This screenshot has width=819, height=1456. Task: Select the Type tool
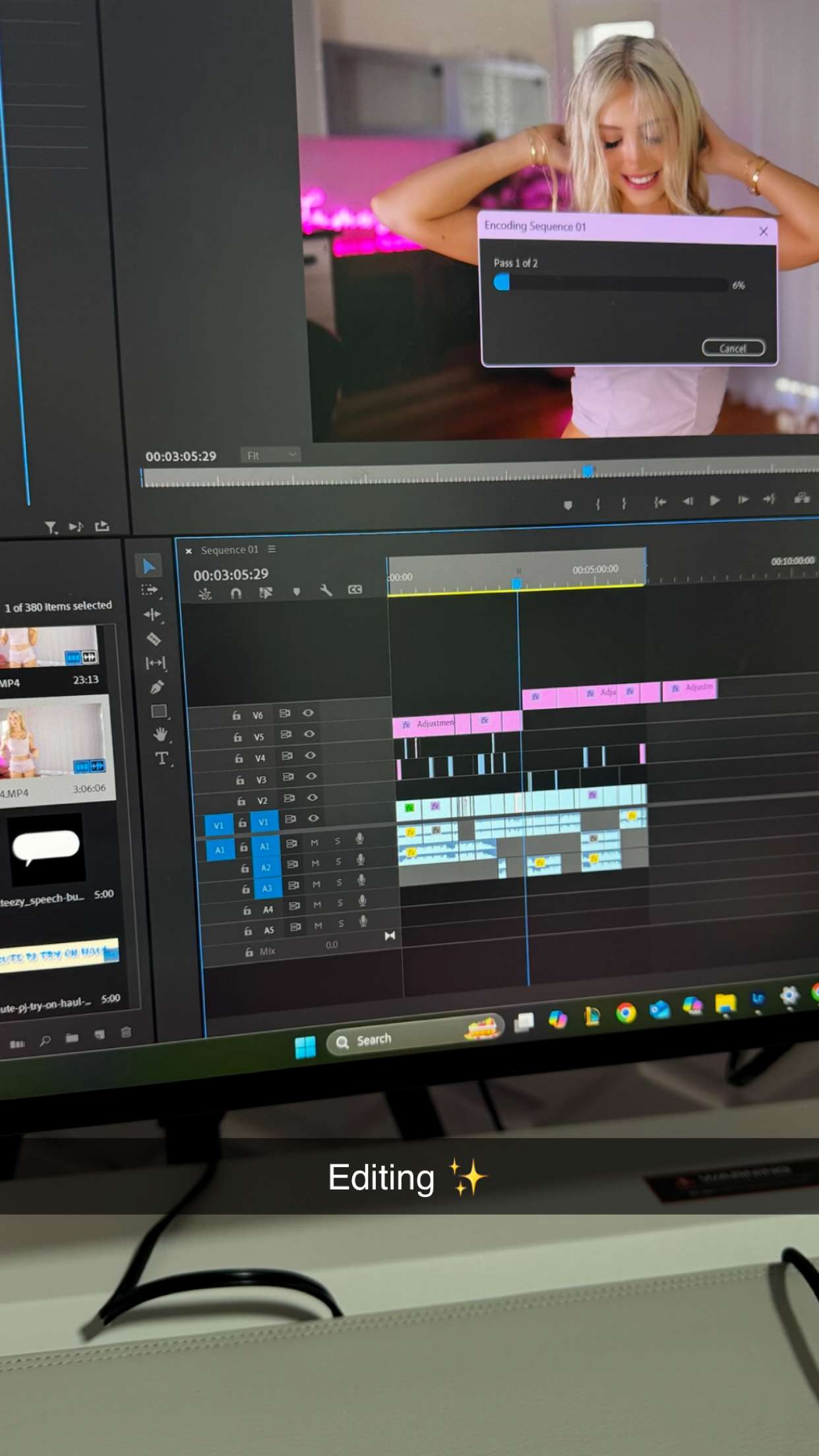point(162,758)
